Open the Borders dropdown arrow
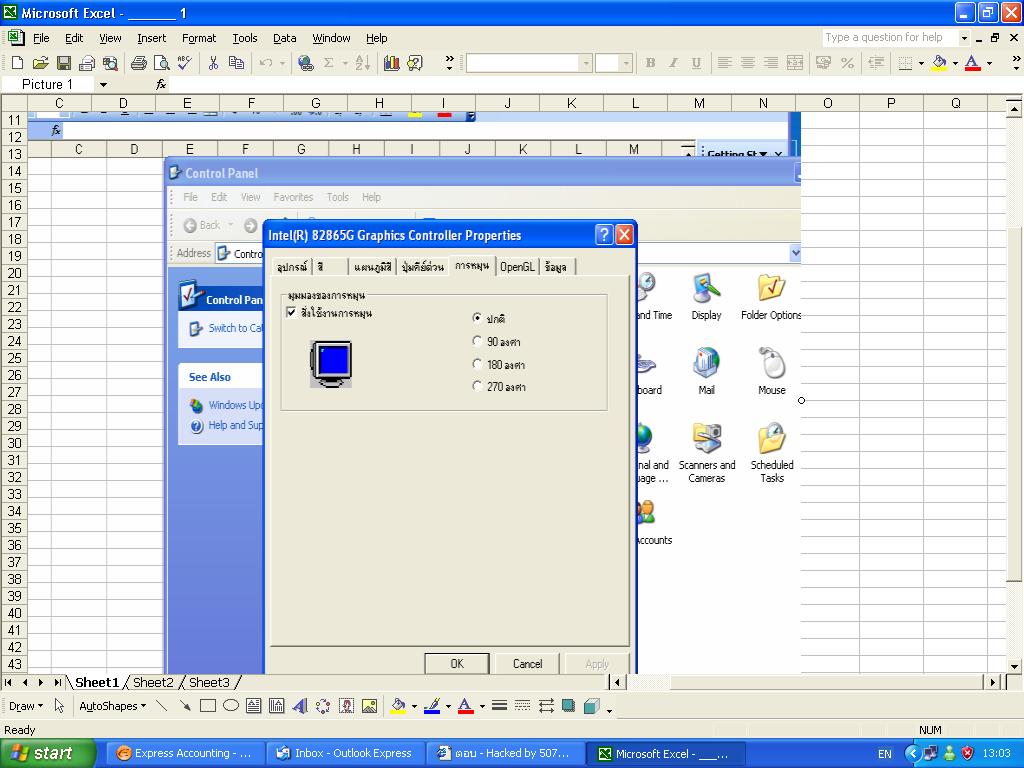The image size is (1024, 768). (x=921, y=63)
